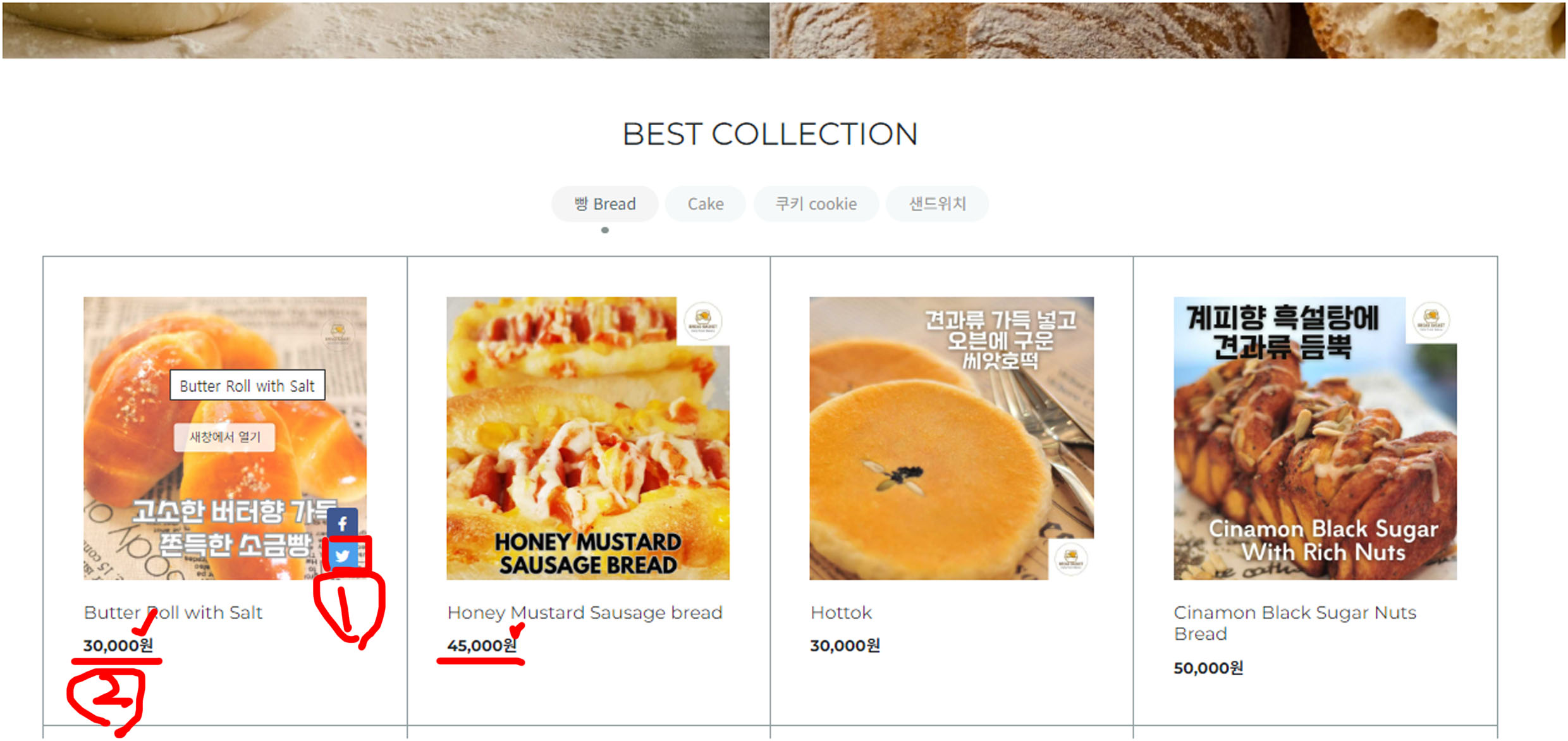Click logo badge at Hottok image corner
The height and width of the screenshot is (741, 1568).
[1070, 559]
